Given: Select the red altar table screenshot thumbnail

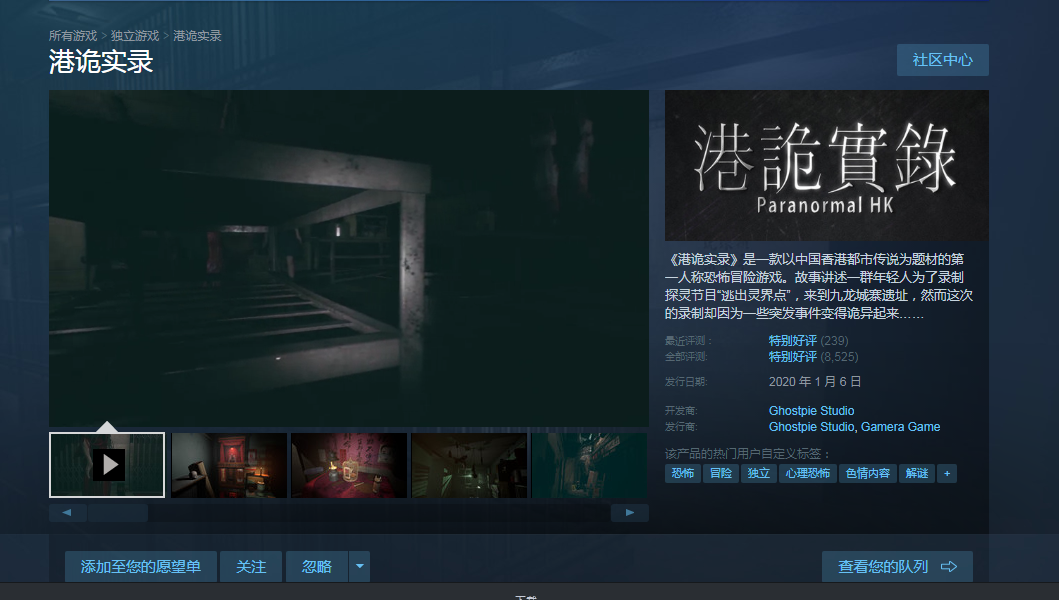Looking at the screenshot, I should pyautogui.click(x=348, y=465).
